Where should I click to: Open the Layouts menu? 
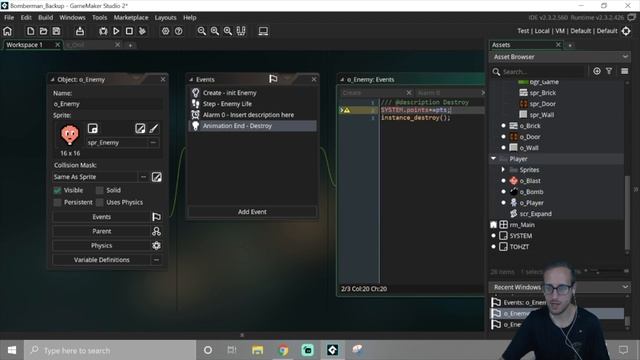[x=165, y=18]
